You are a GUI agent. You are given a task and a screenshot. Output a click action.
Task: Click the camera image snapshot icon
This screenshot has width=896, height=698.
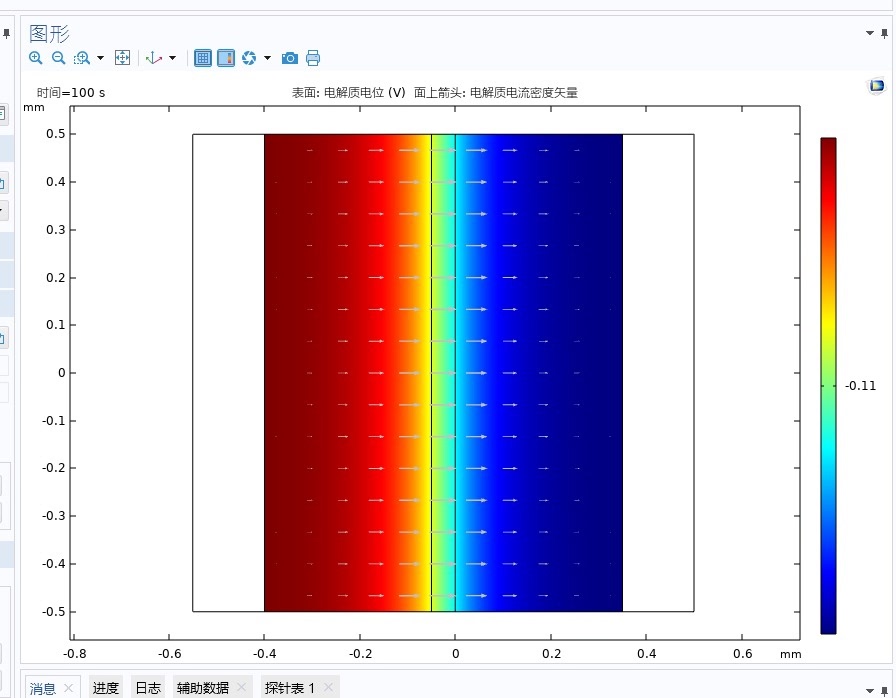point(290,58)
